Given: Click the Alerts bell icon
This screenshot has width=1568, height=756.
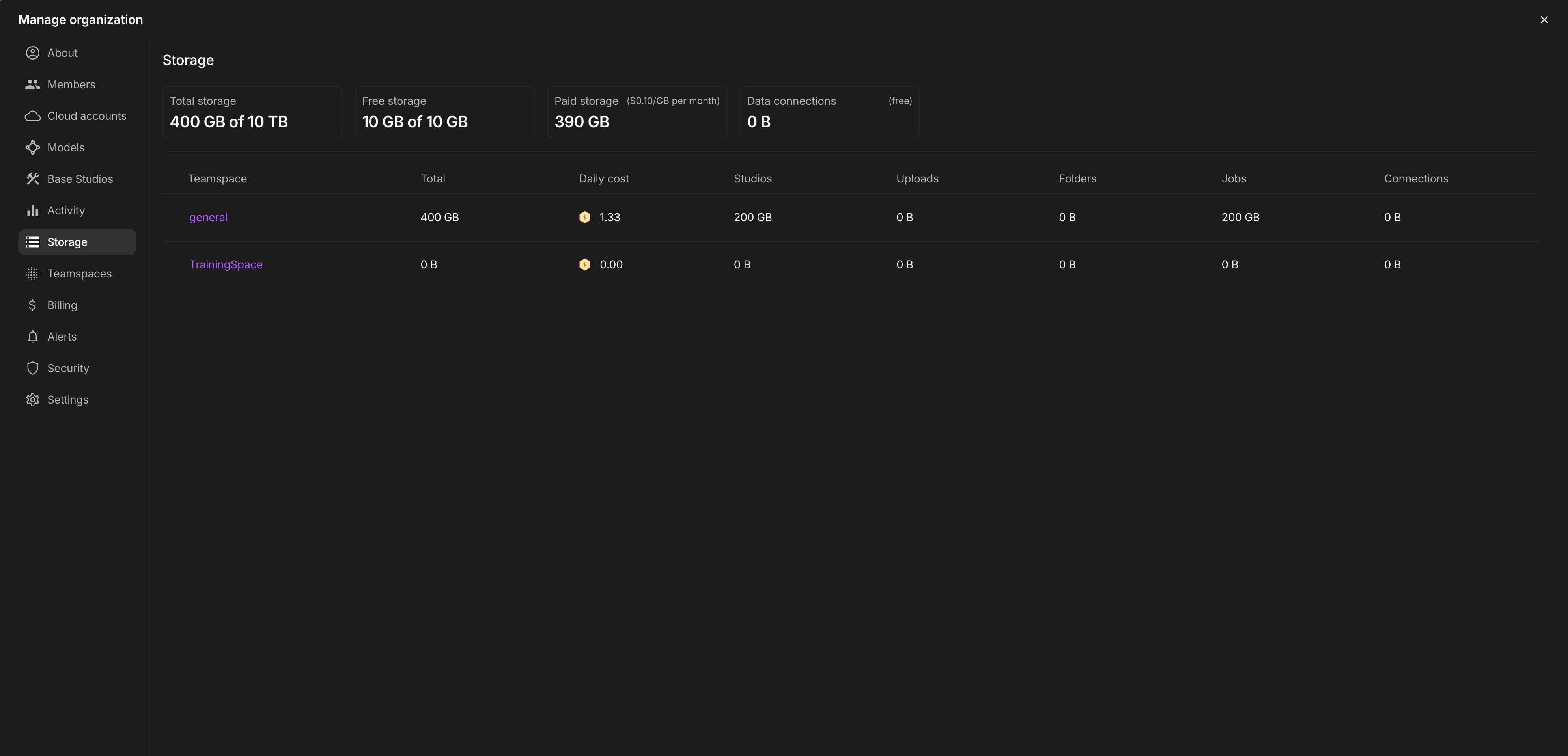Looking at the screenshot, I should tap(32, 337).
